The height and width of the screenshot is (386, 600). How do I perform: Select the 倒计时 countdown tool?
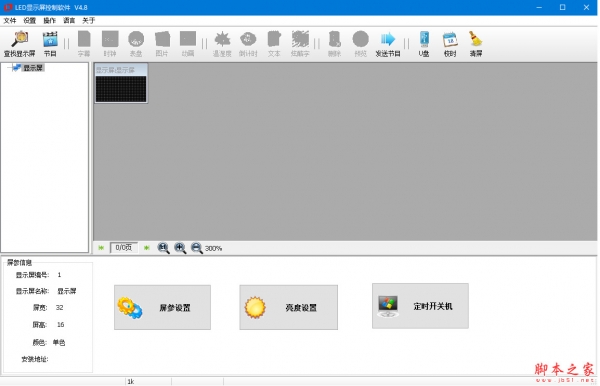[x=248, y=44]
